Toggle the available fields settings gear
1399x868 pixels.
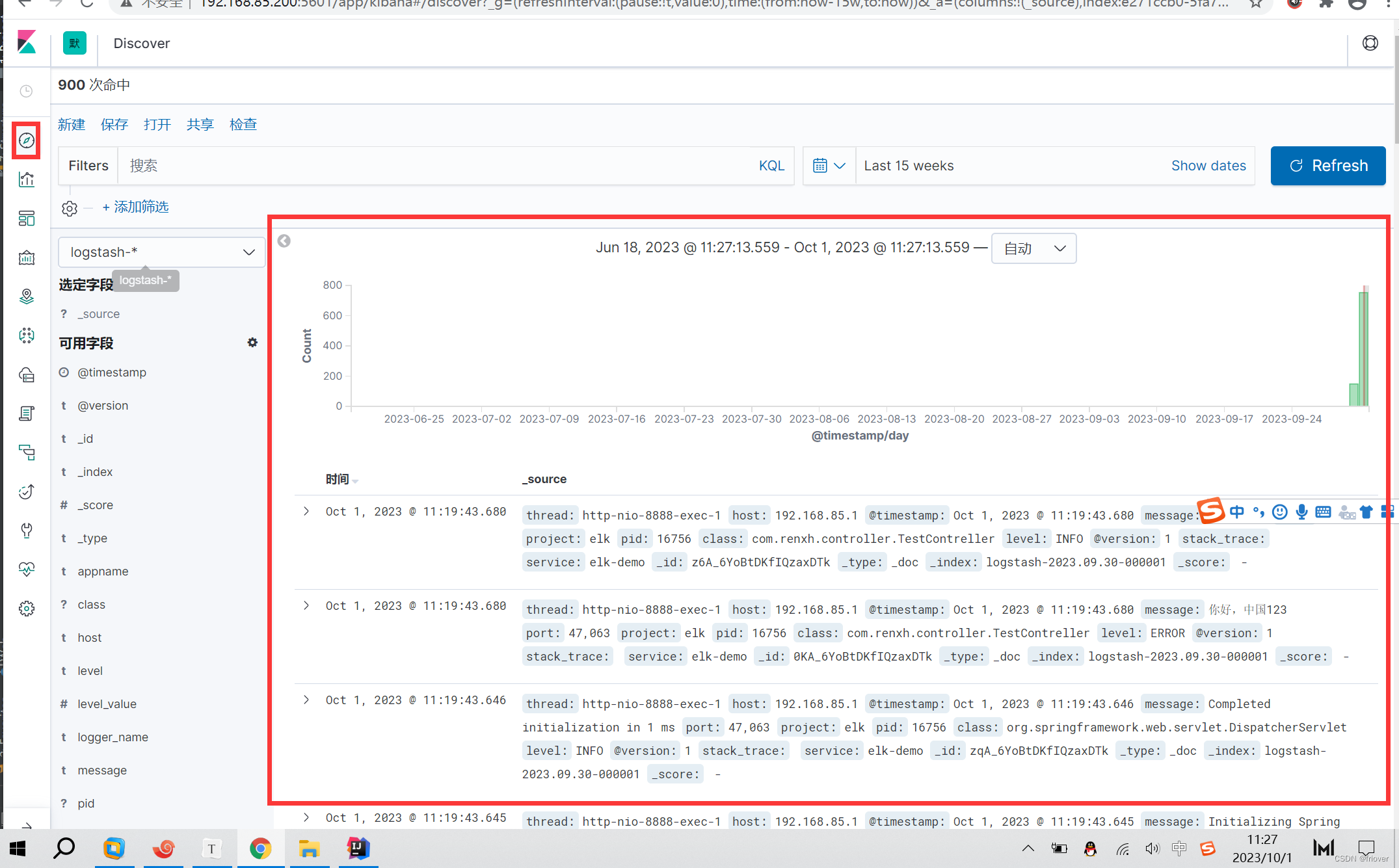pos(252,342)
